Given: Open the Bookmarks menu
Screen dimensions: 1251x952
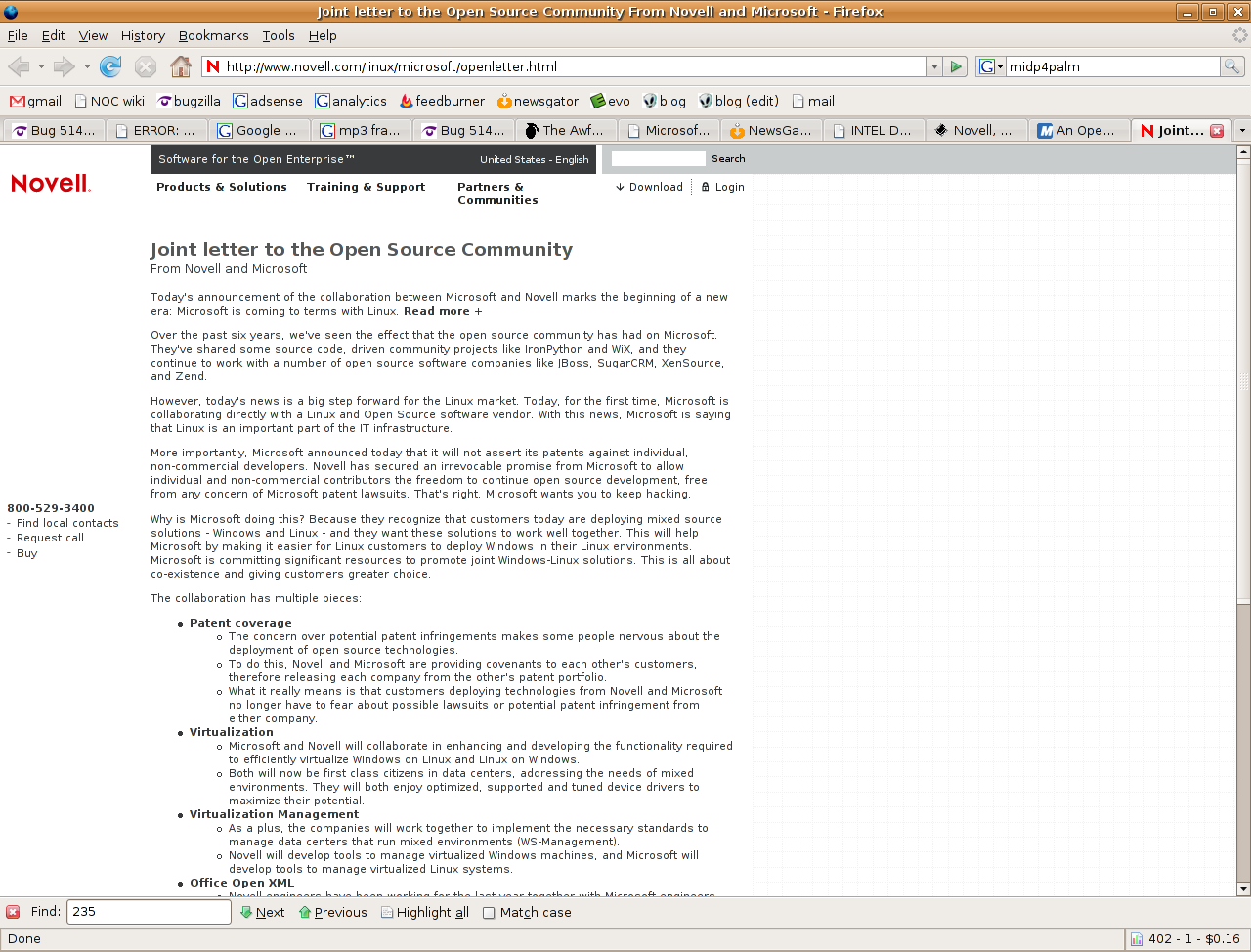Looking at the screenshot, I should click(x=213, y=35).
